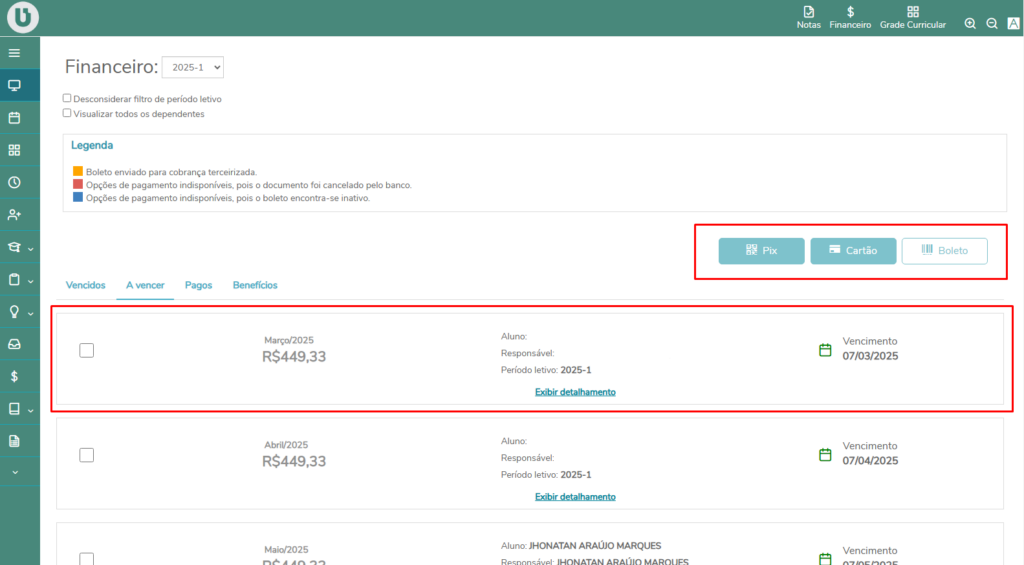Click 'Exibir detalhamento' for Abril/2025
This screenshot has height=565, width=1024.
pos(575,497)
